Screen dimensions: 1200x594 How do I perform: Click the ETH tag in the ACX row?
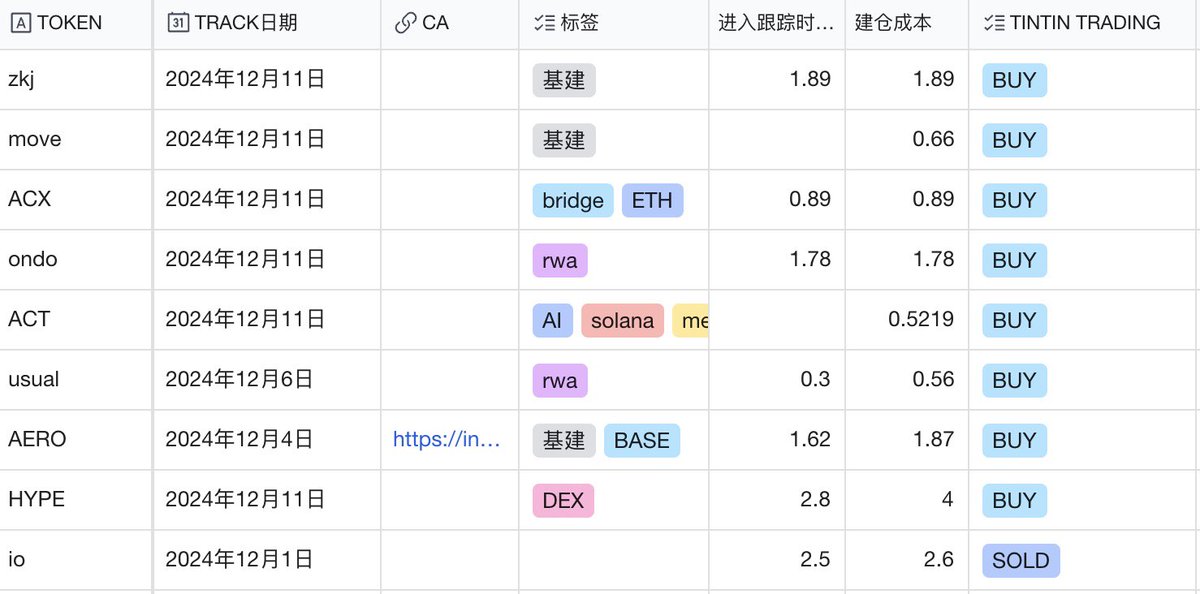pos(653,201)
